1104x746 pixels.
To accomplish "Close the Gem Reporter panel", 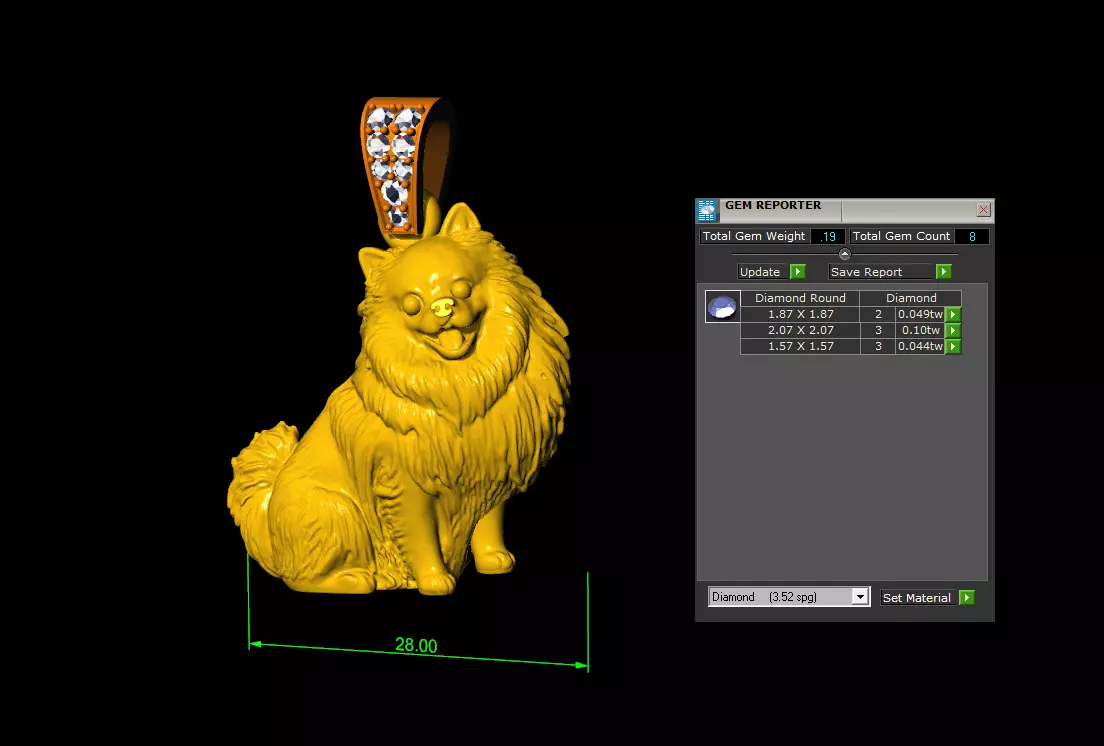I will pyautogui.click(x=984, y=210).
